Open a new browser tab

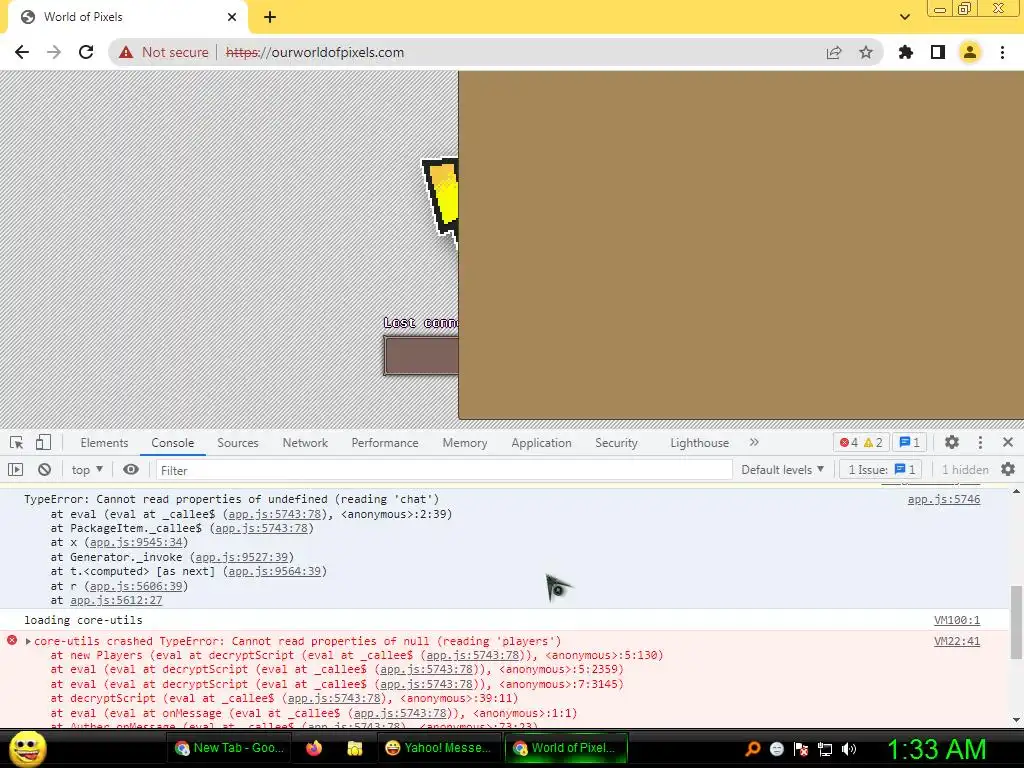[x=270, y=17]
